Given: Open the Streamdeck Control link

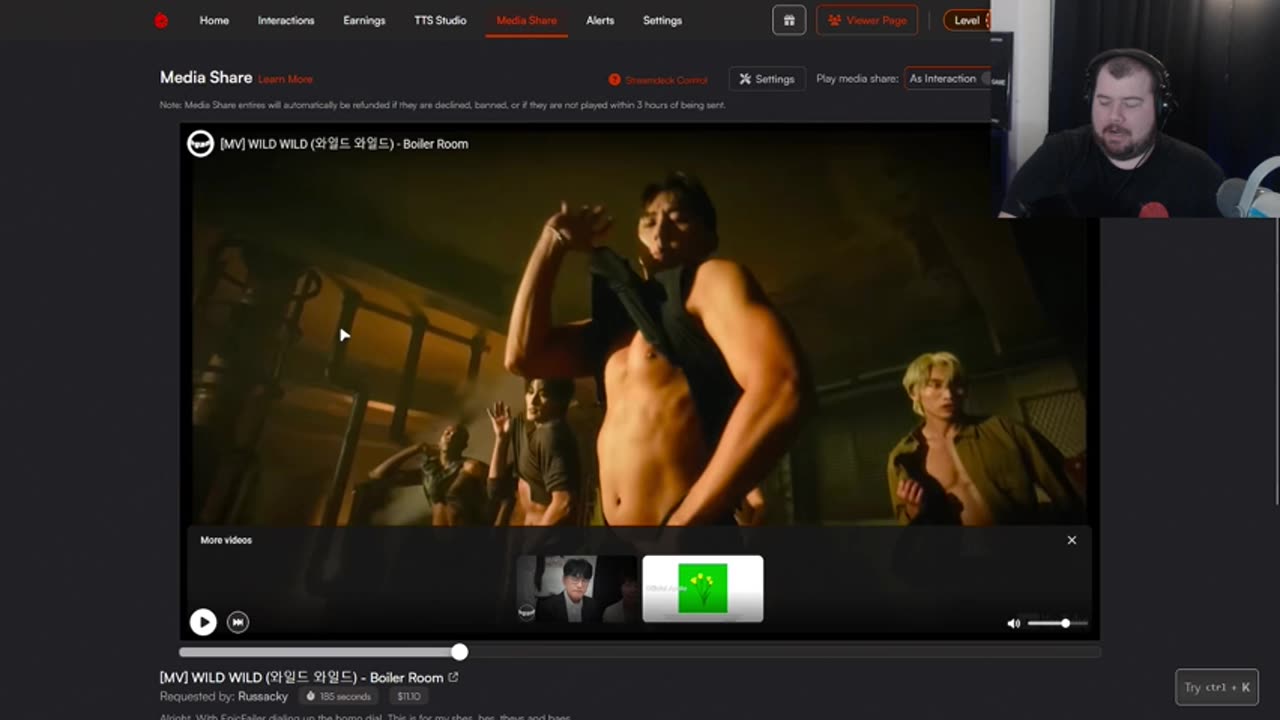Looking at the screenshot, I should click(666, 79).
